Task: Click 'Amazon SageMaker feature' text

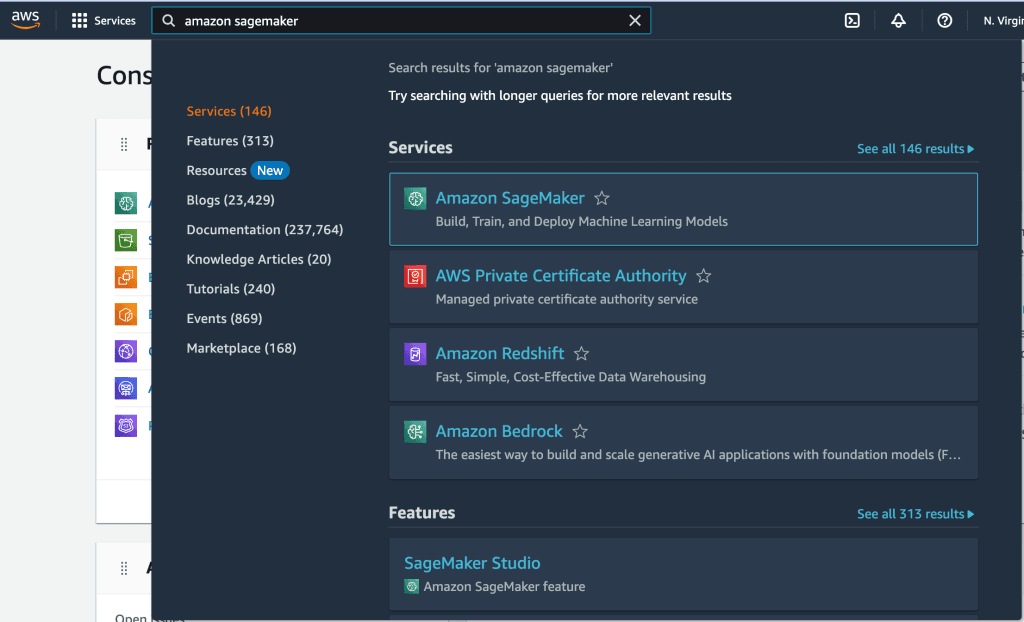Action: pos(504,587)
